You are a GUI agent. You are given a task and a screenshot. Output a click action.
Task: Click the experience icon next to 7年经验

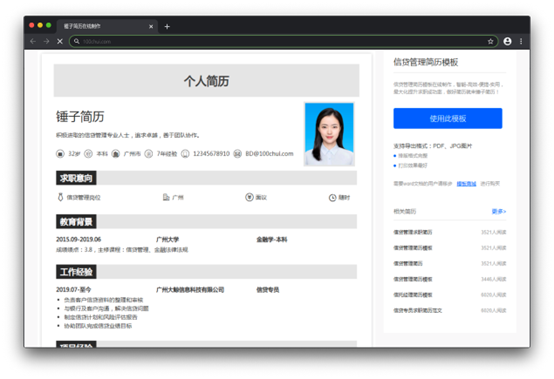[149, 154]
